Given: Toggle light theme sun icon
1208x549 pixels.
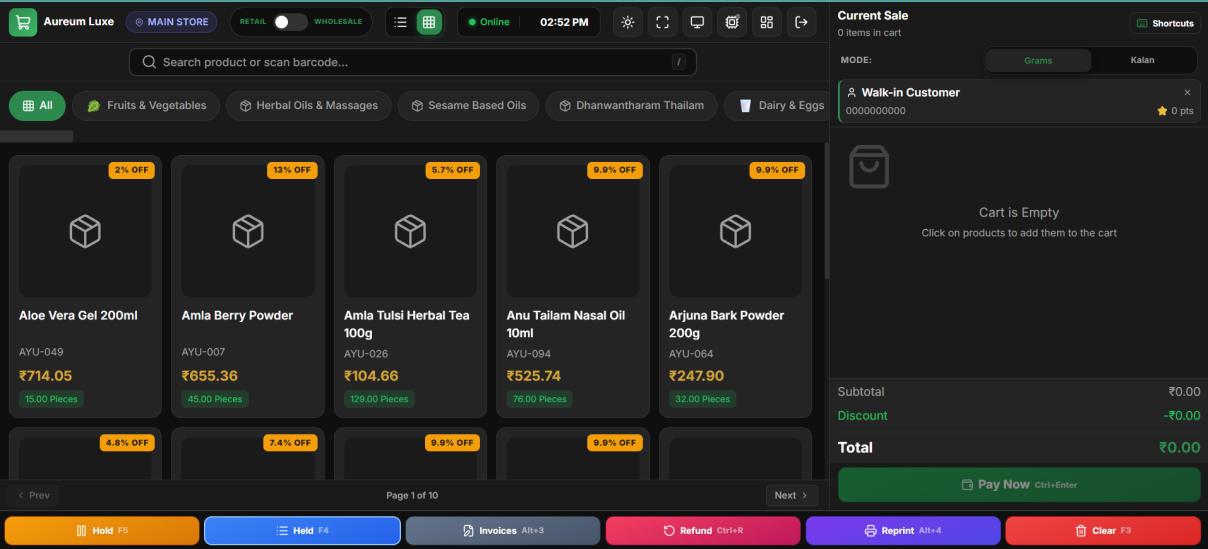Looking at the screenshot, I should click(x=627, y=22).
